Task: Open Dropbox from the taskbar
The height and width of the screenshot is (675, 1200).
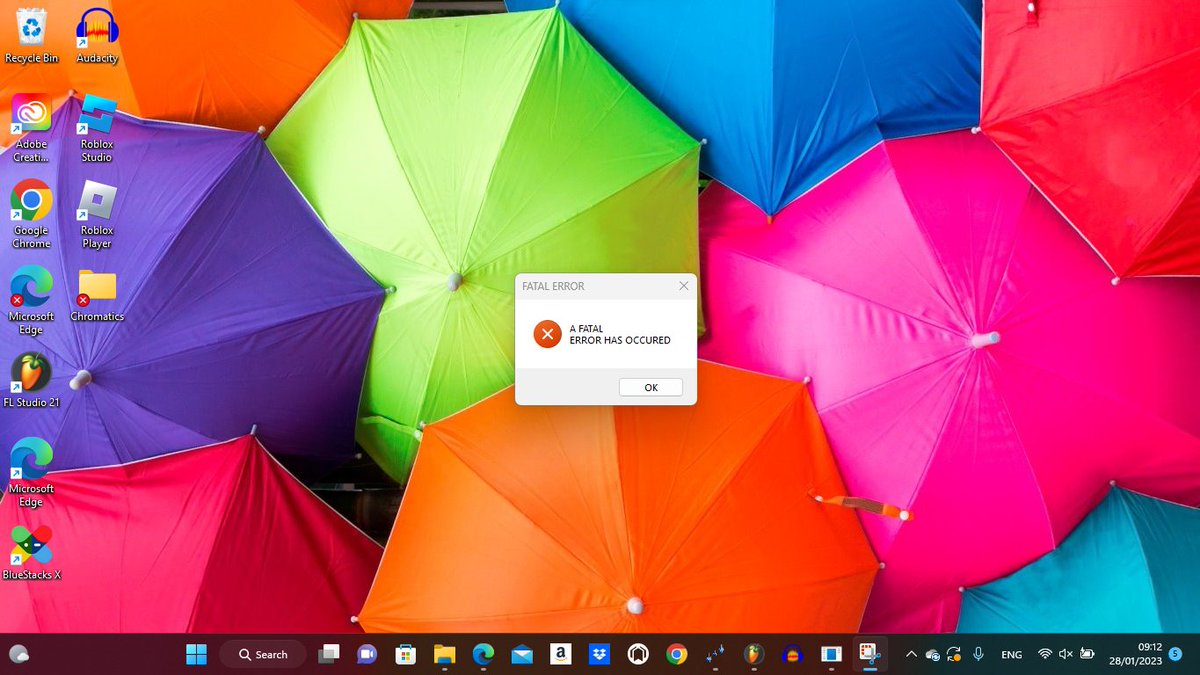Action: tap(599, 654)
